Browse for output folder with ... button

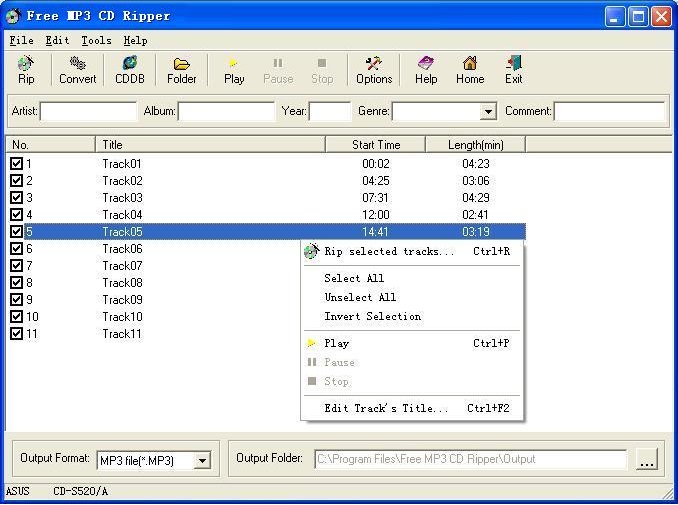coord(647,460)
